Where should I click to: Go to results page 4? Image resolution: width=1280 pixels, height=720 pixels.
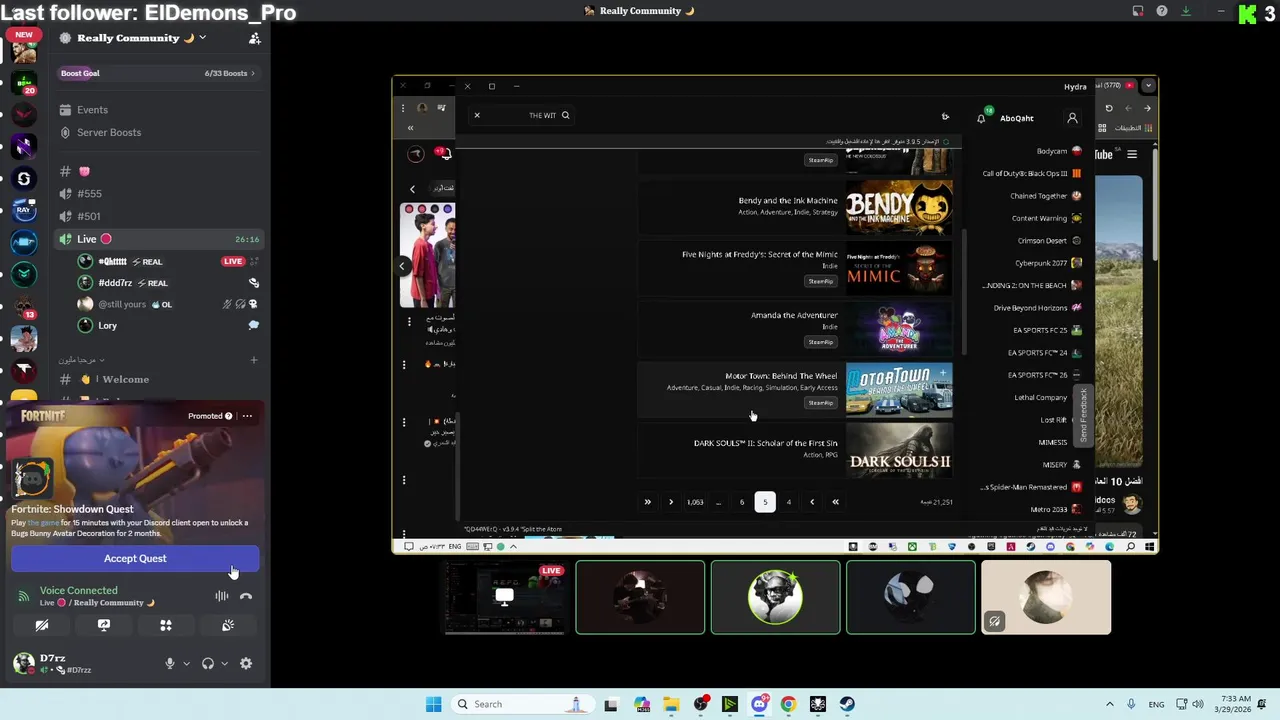click(788, 502)
